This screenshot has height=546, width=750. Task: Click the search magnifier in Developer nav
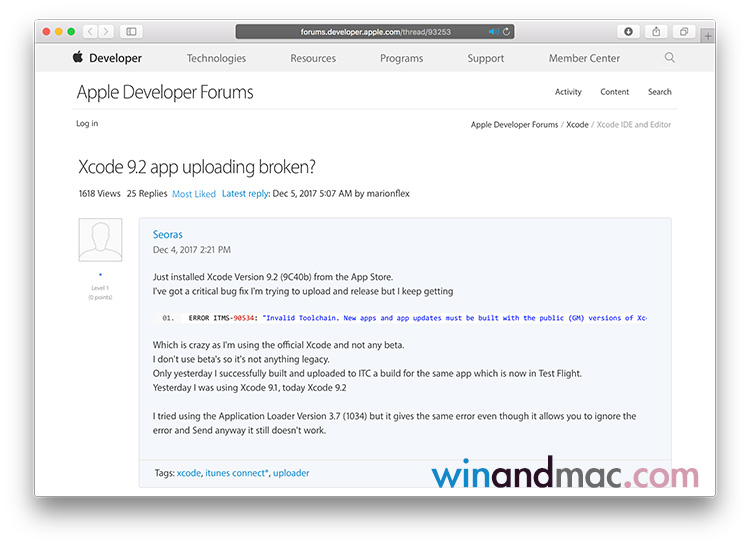point(670,58)
